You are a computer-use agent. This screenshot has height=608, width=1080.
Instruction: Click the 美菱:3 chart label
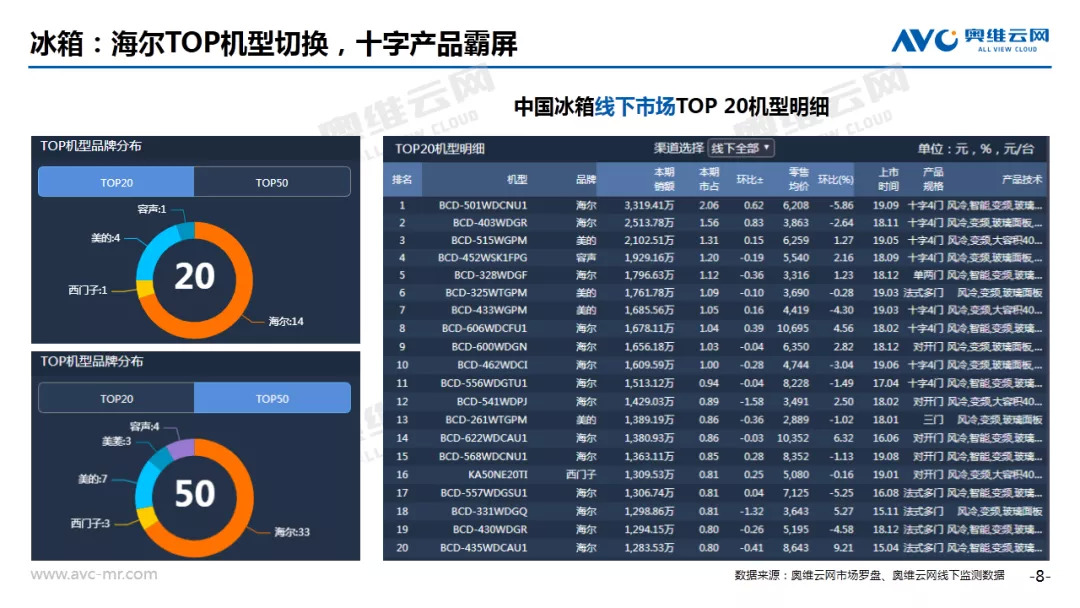pos(116,441)
